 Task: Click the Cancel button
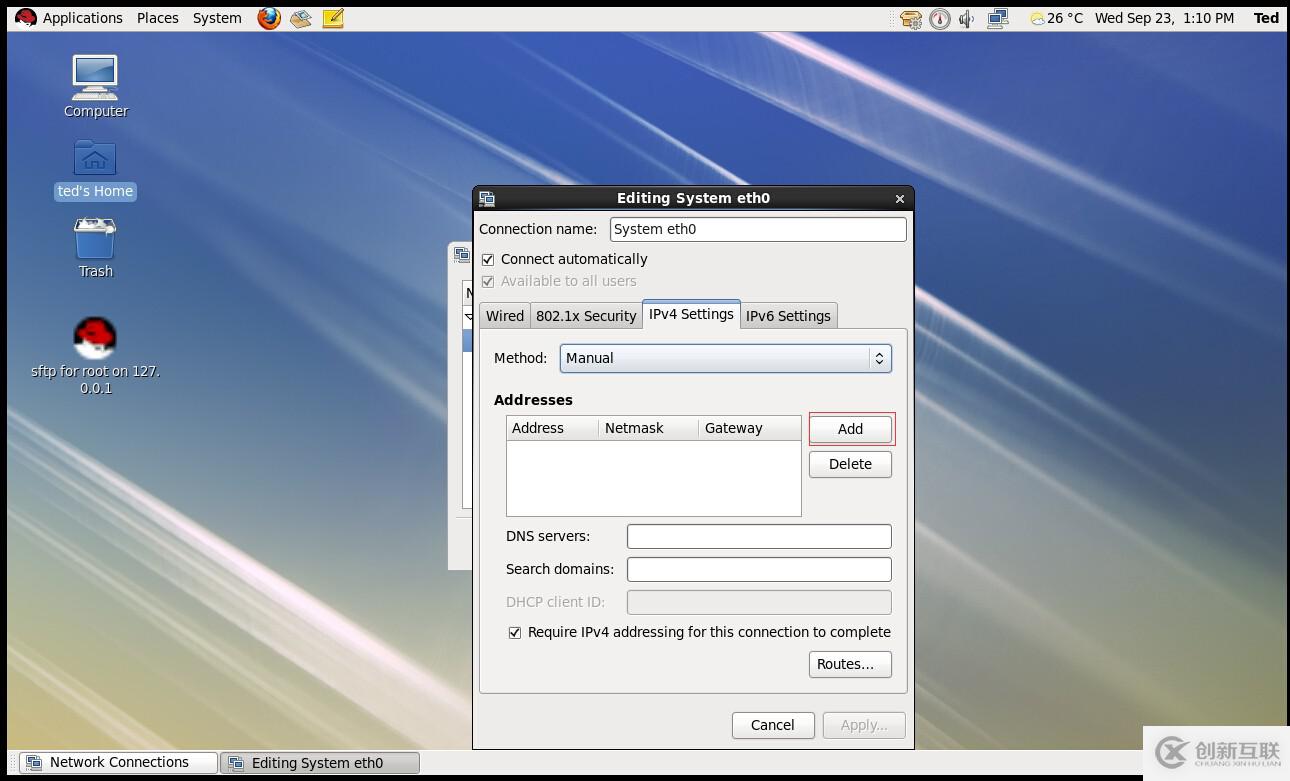773,725
